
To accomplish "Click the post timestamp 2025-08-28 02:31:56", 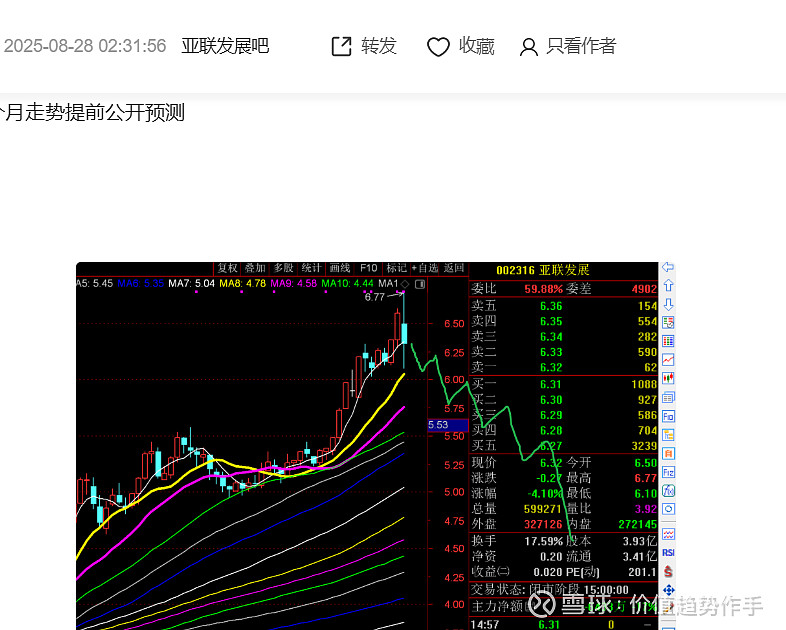I will tap(85, 46).
